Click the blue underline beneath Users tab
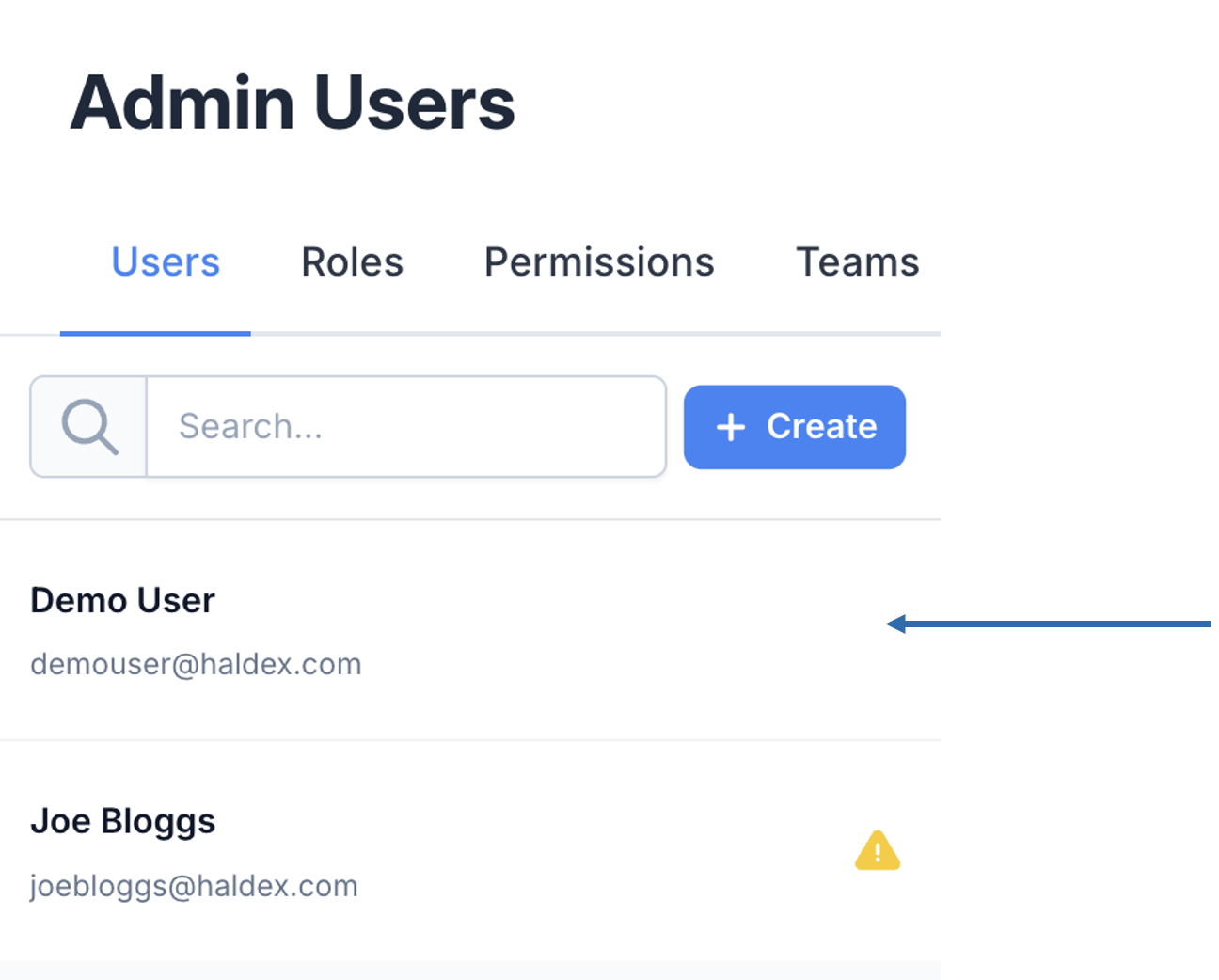 [x=155, y=333]
